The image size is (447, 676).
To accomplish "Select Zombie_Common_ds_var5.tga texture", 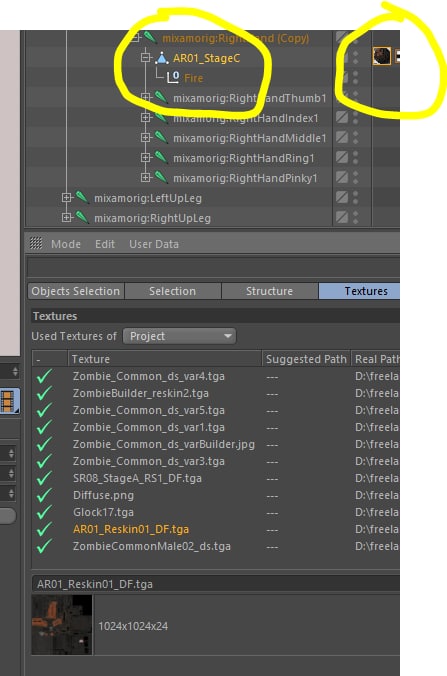I will [x=149, y=410].
